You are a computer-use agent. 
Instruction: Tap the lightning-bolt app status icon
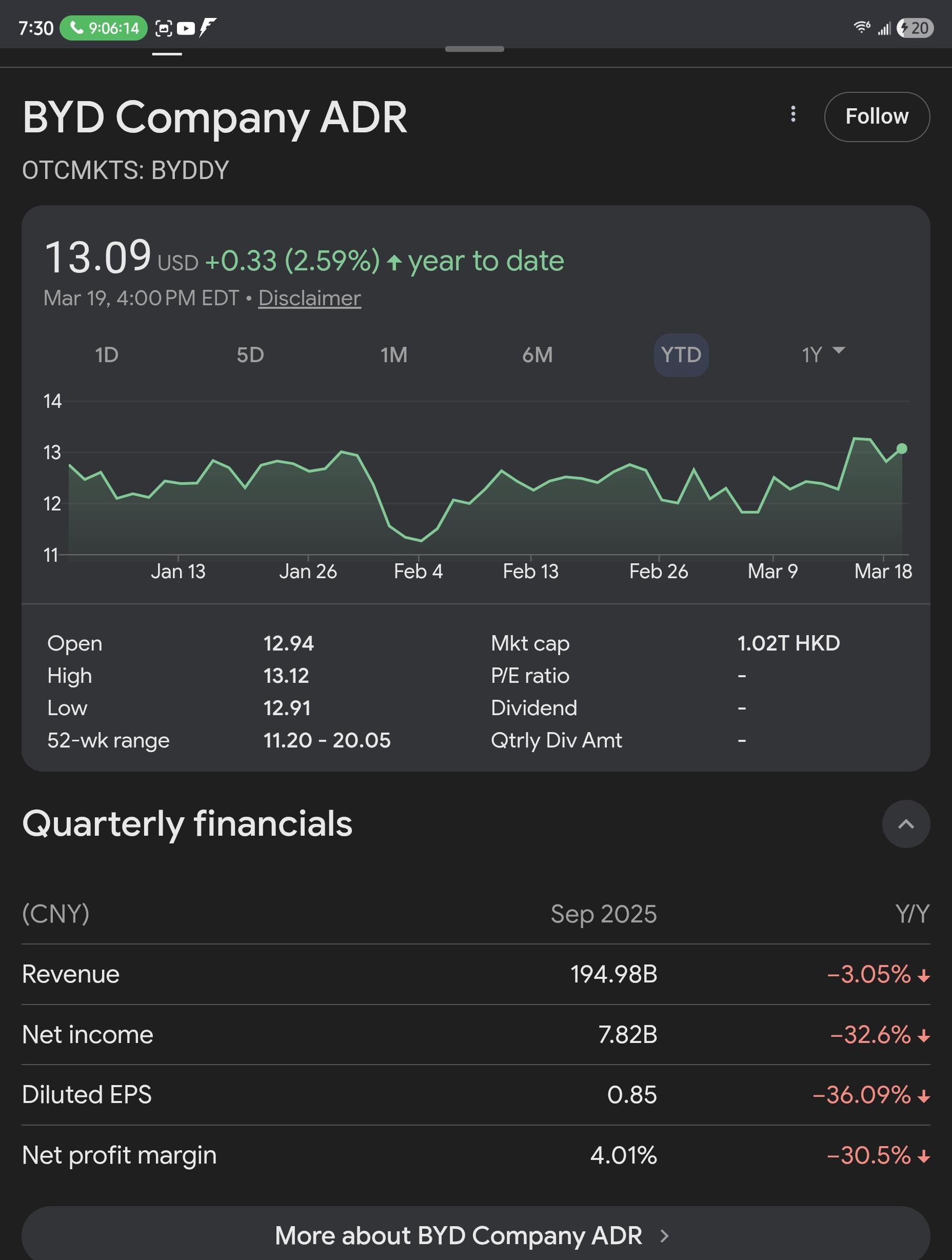point(208,27)
